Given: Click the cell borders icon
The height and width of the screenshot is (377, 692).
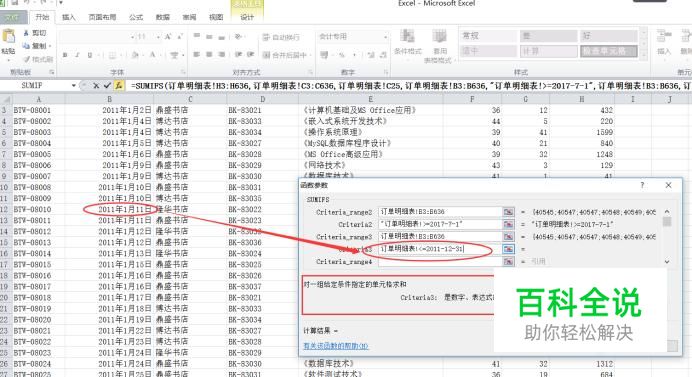Looking at the screenshot, I should [x=112, y=55].
